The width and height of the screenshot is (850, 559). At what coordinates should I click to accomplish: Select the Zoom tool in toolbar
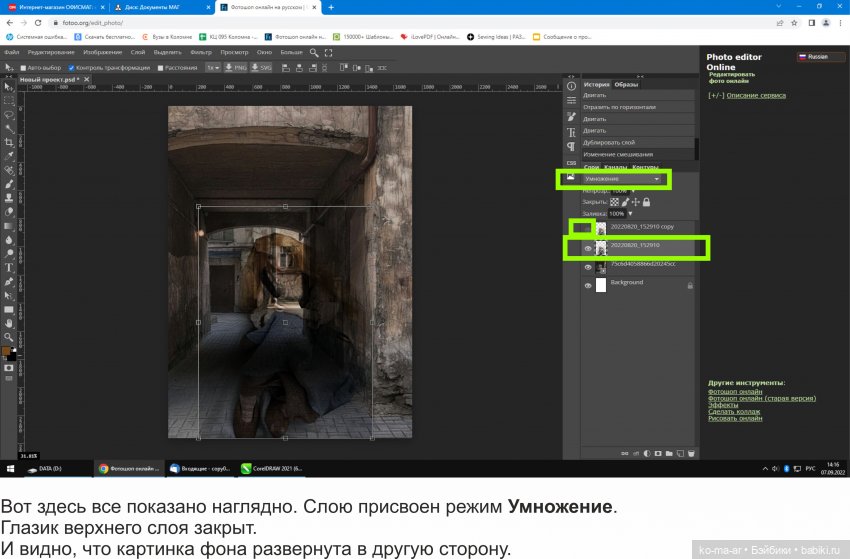click(9, 337)
